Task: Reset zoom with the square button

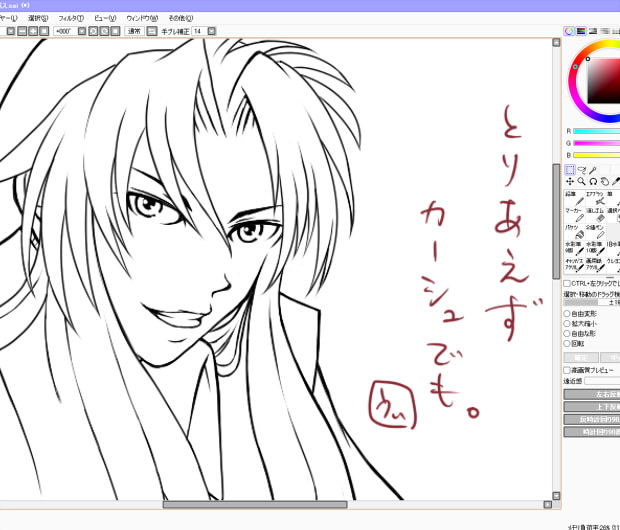Action: pyautogui.click(x=44, y=31)
